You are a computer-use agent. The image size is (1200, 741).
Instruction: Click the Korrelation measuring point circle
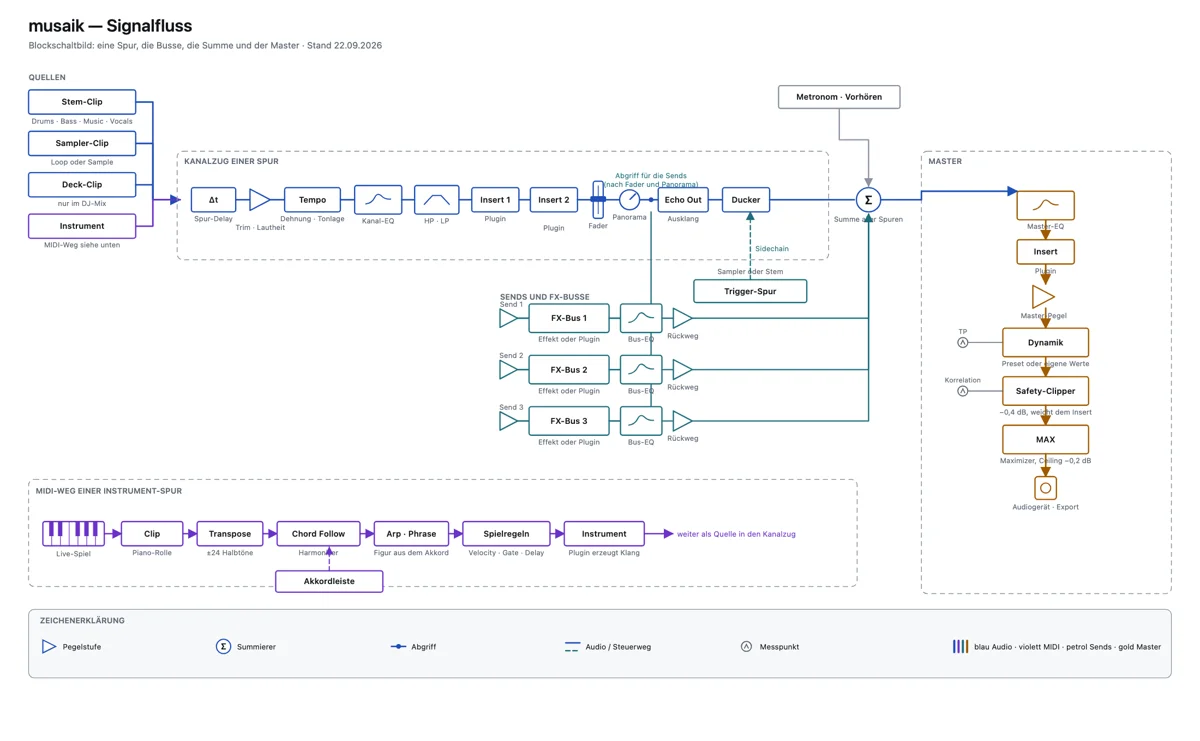coord(963,391)
